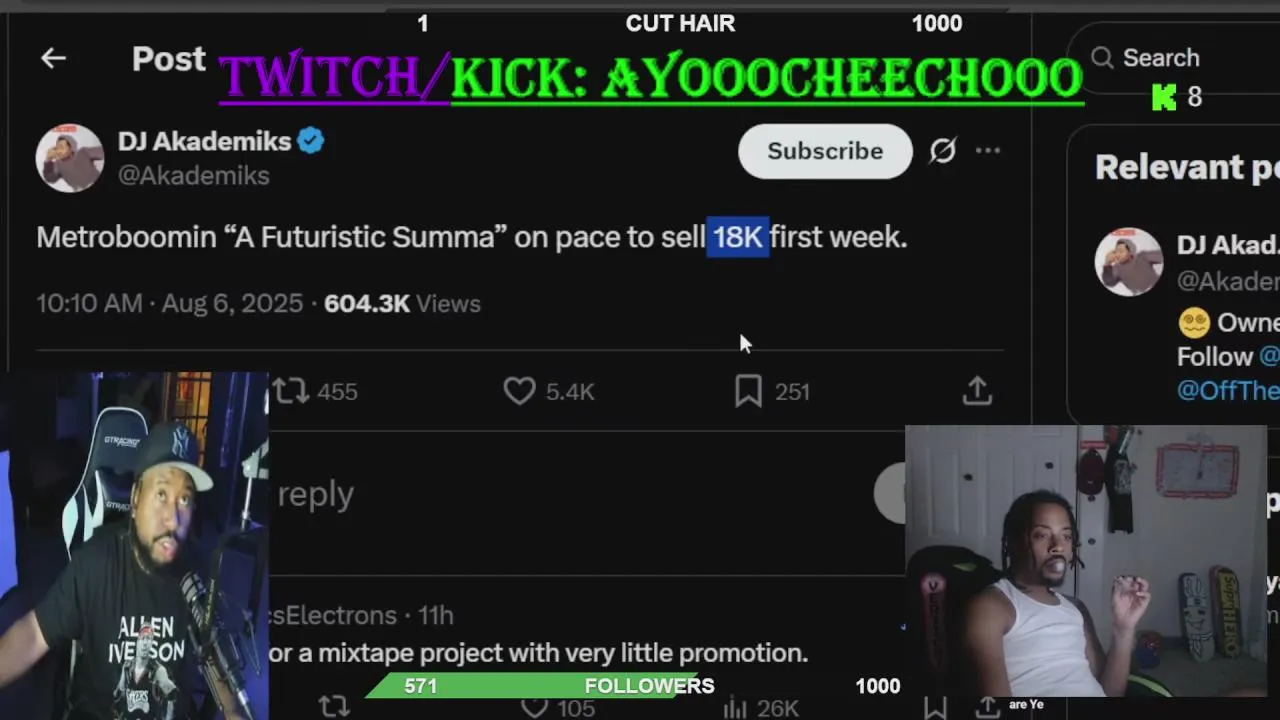
Task: Like the post showing 5.4K likes
Action: tap(519, 391)
